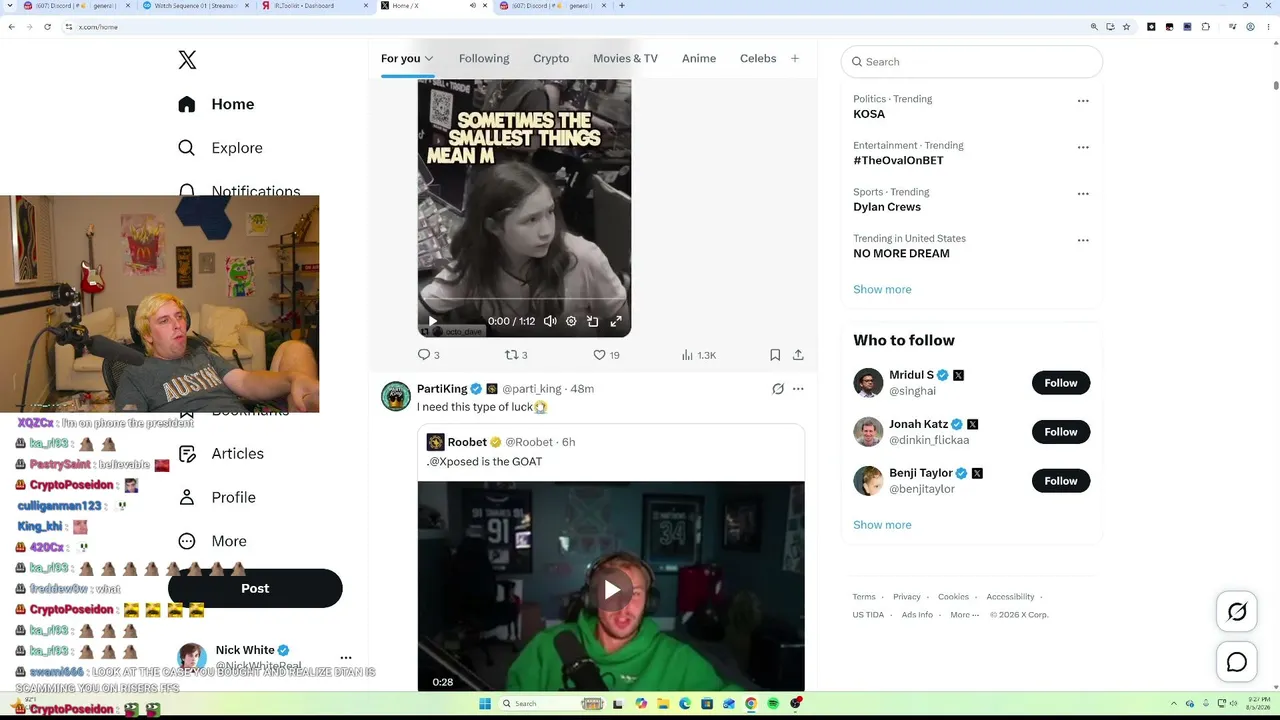Show more trending topics

(x=882, y=289)
